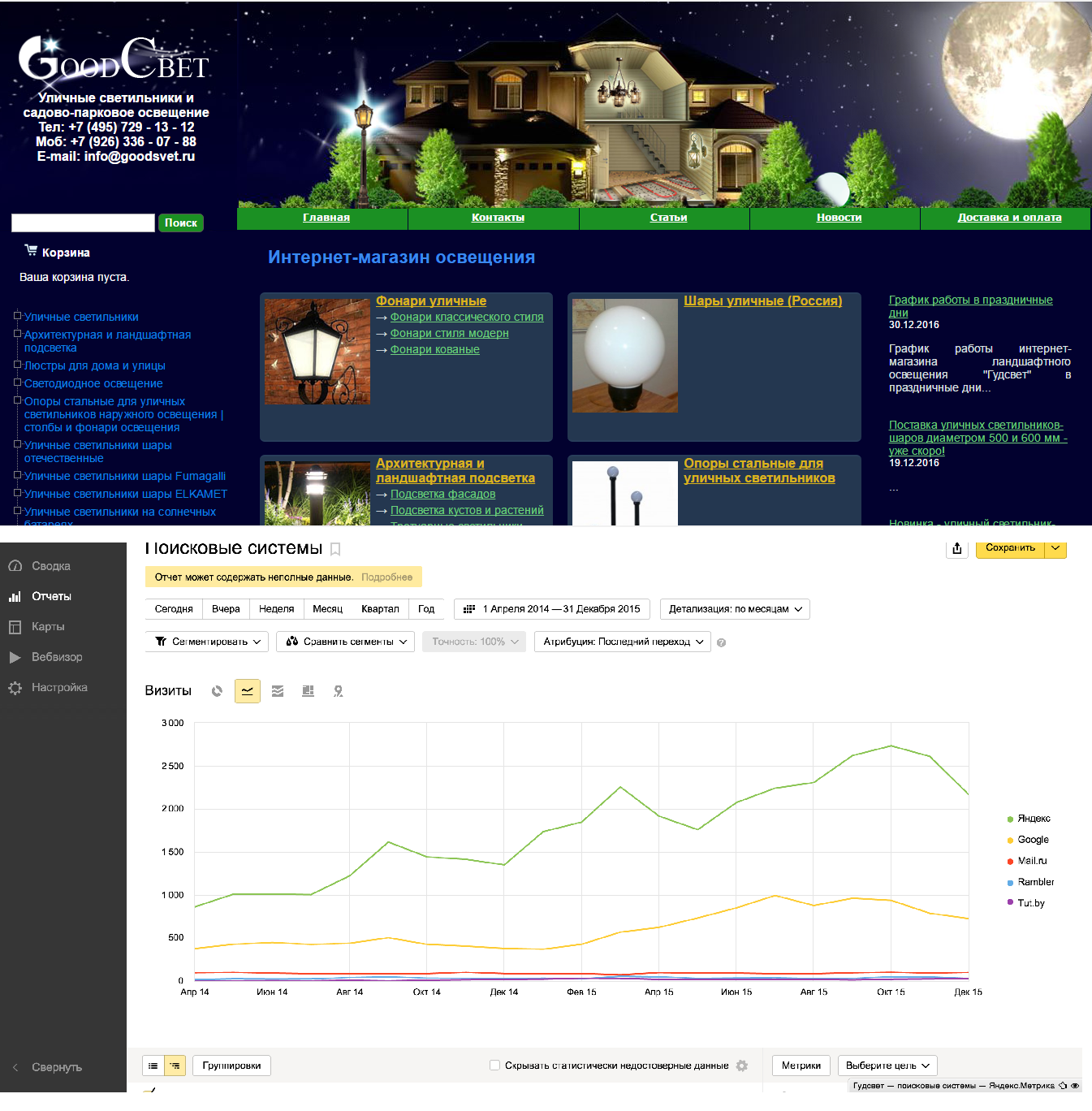Click the white globe lamp thumbnail
The height and width of the screenshot is (1111, 1092).
[x=625, y=356]
